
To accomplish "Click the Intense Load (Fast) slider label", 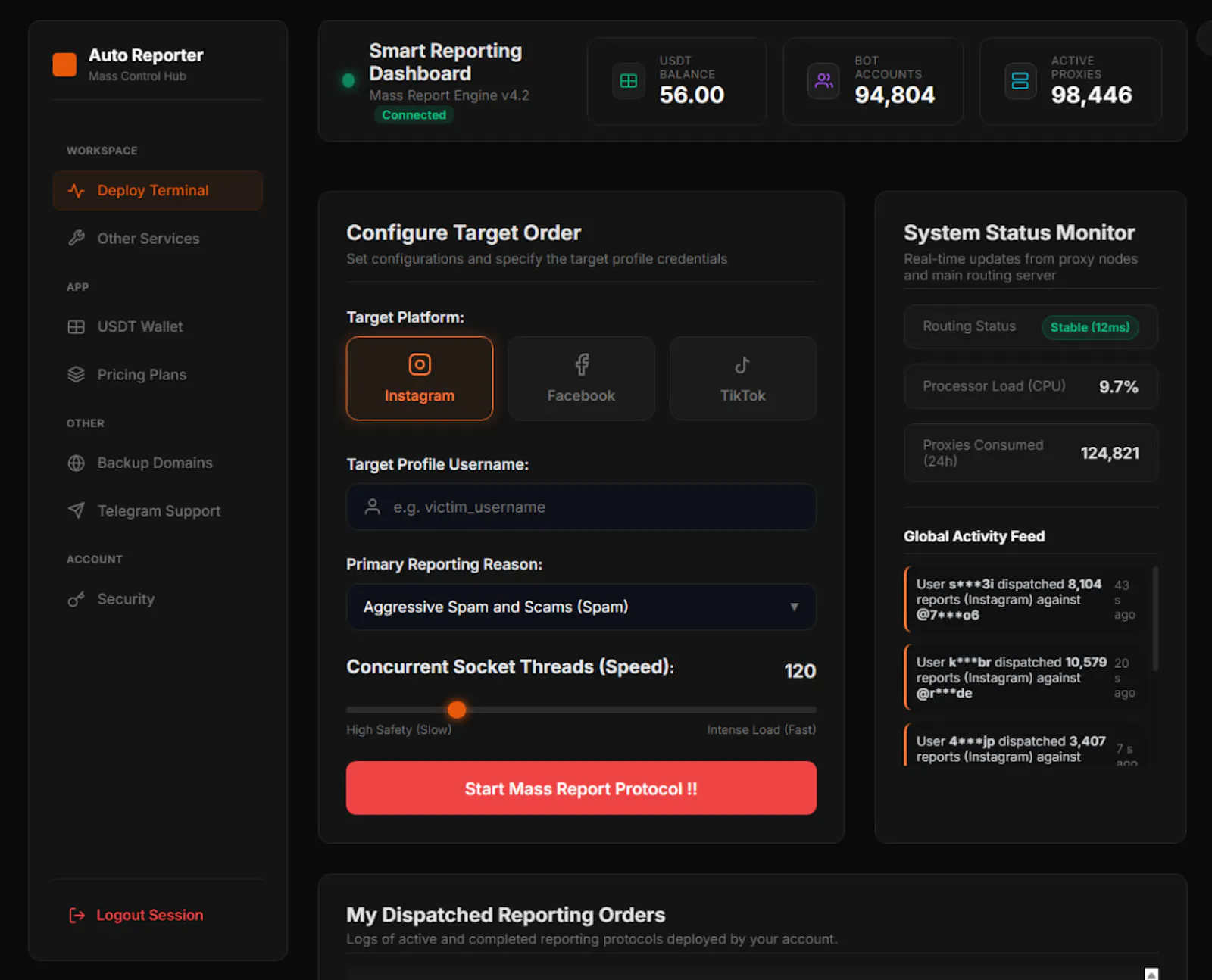I will tap(761, 729).
